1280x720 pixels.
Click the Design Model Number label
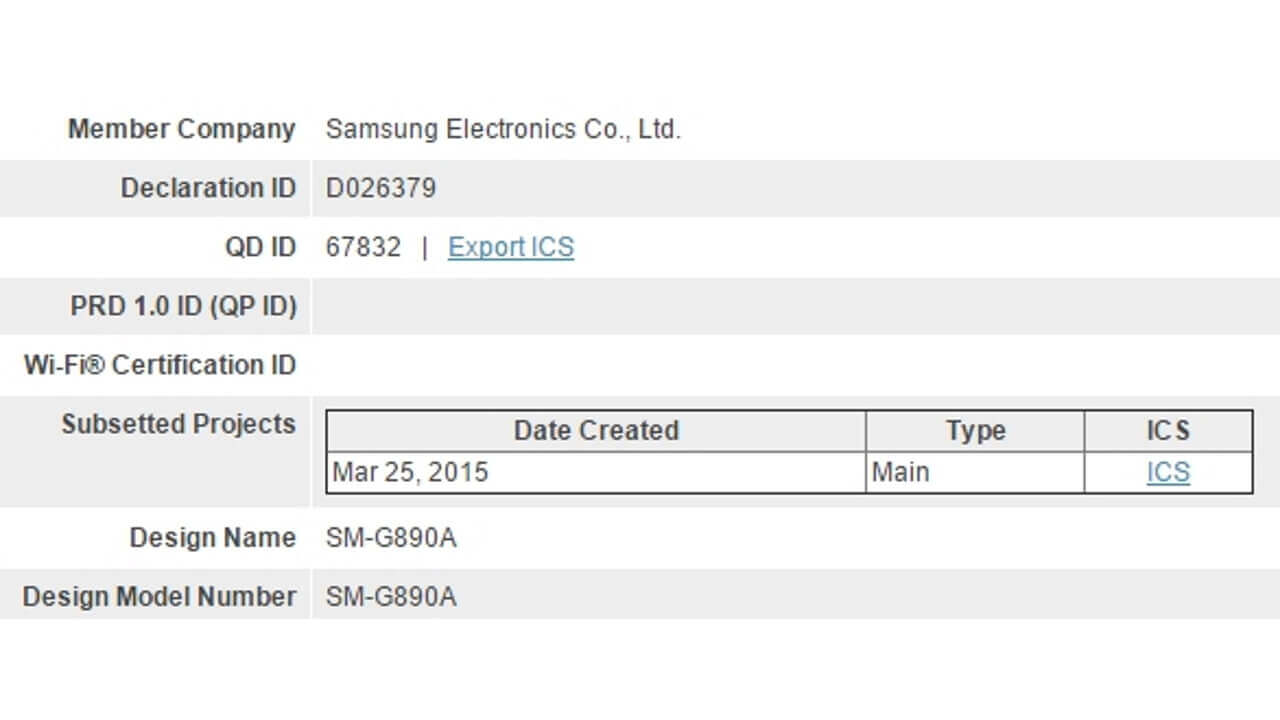tap(156, 596)
